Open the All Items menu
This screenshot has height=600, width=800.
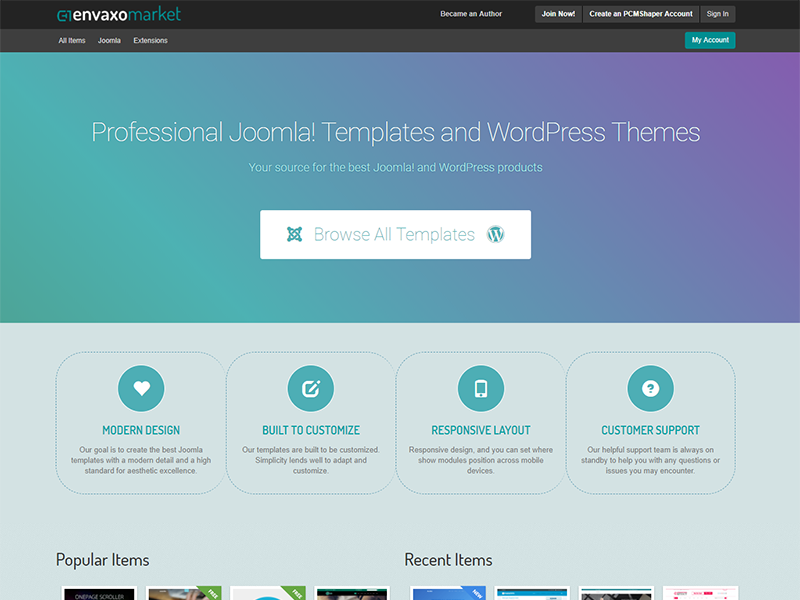[72, 40]
